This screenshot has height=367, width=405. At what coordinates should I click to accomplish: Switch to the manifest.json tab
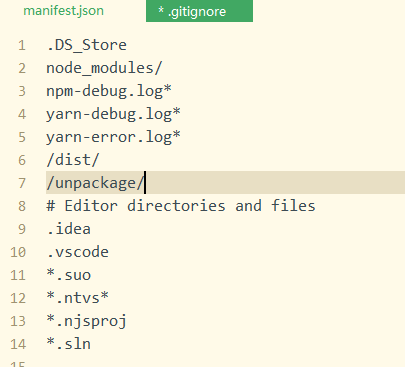pos(63,11)
